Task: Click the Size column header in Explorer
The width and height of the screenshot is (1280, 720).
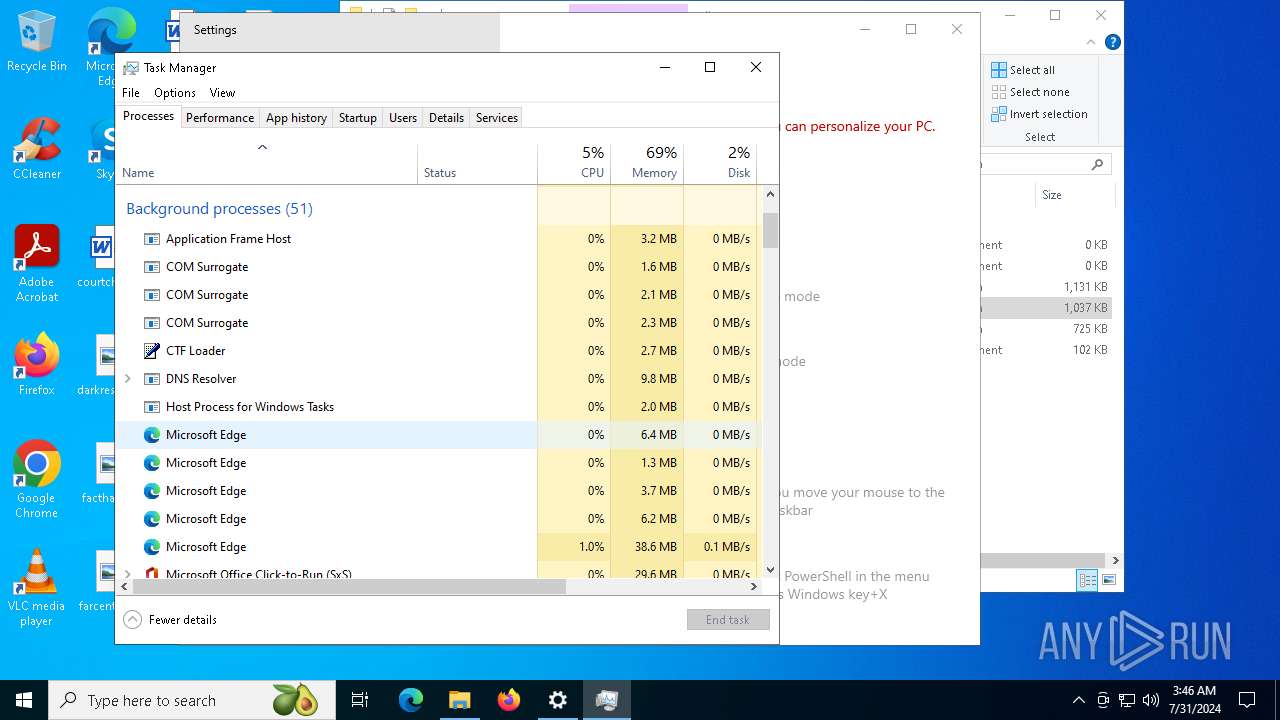Action: [x=1075, y=195]
